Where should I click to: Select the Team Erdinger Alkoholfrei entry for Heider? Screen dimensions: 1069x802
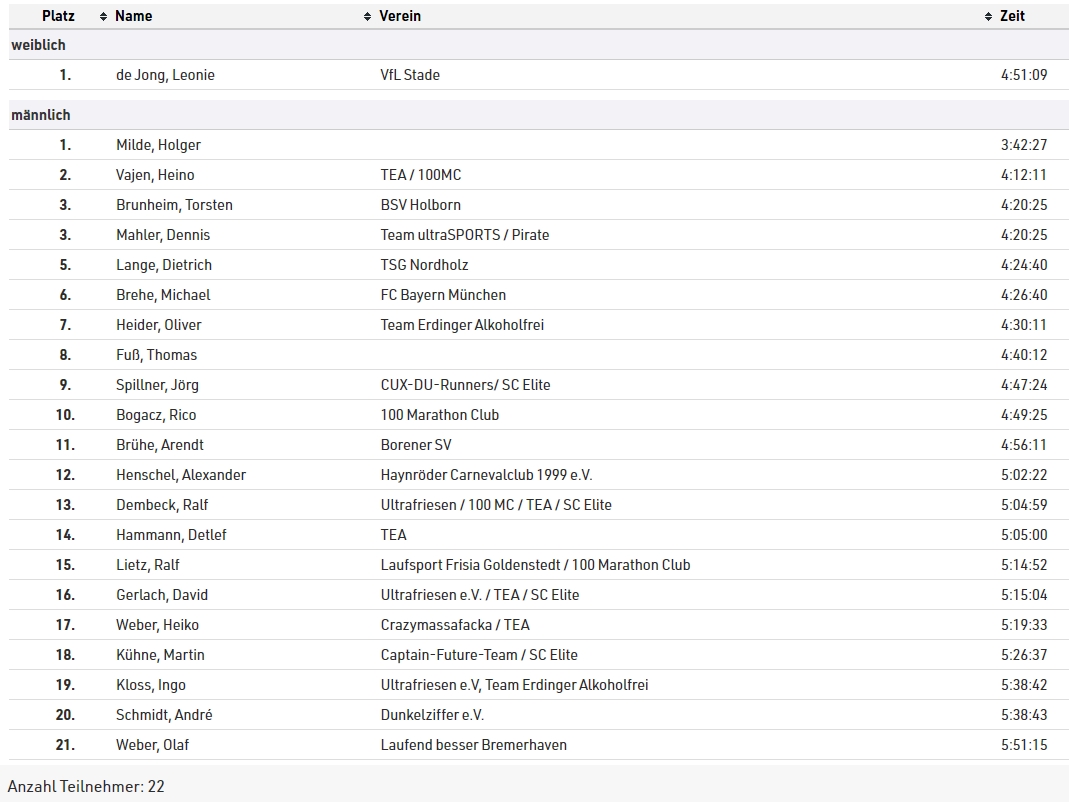(462, 325)
